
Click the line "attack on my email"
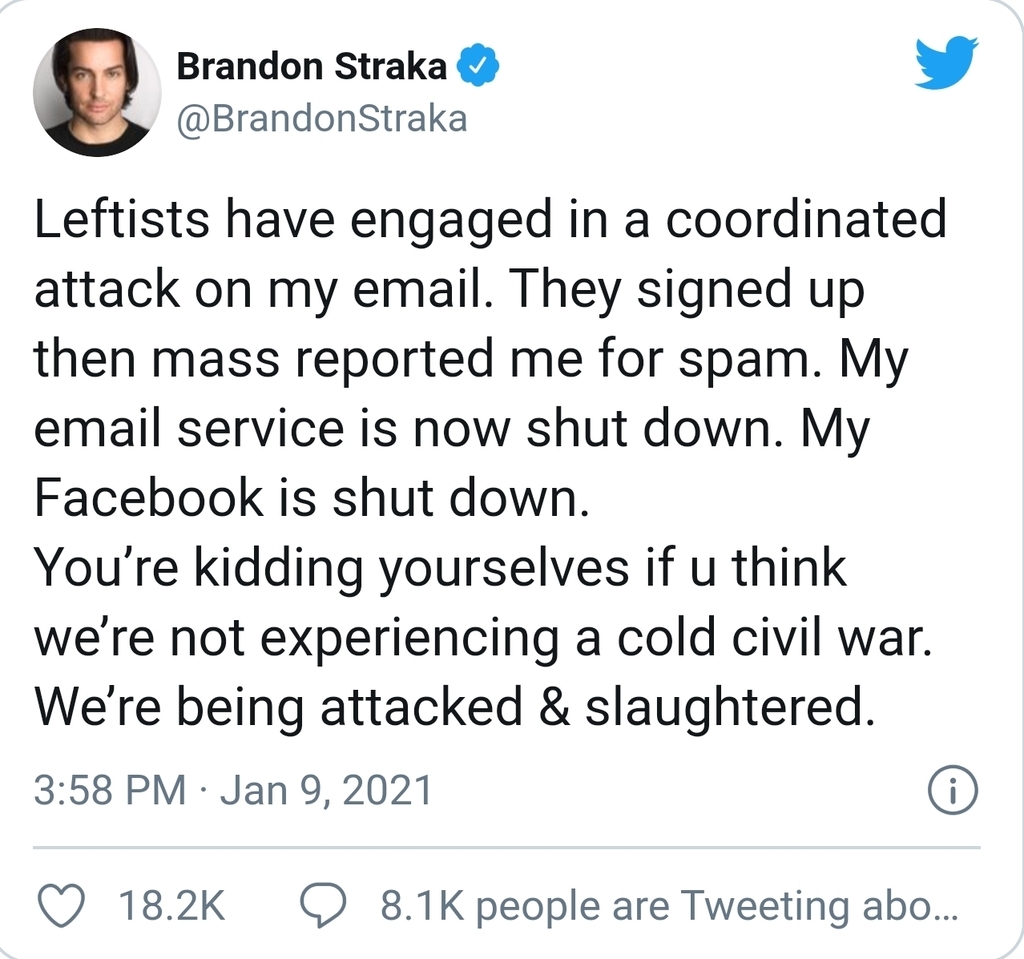pos(449,291)
